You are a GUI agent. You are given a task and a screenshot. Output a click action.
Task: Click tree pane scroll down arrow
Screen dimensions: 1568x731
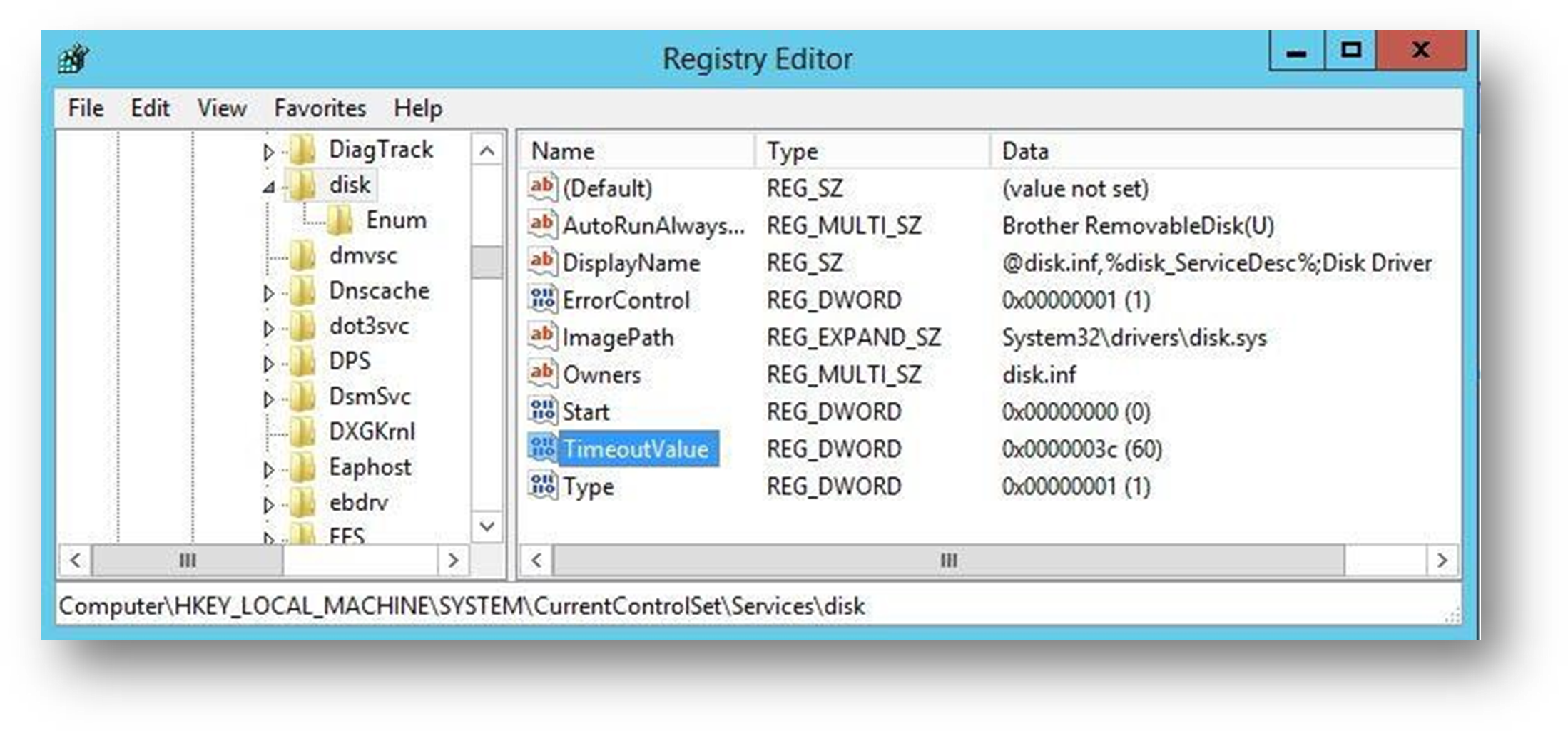point(487,527)
